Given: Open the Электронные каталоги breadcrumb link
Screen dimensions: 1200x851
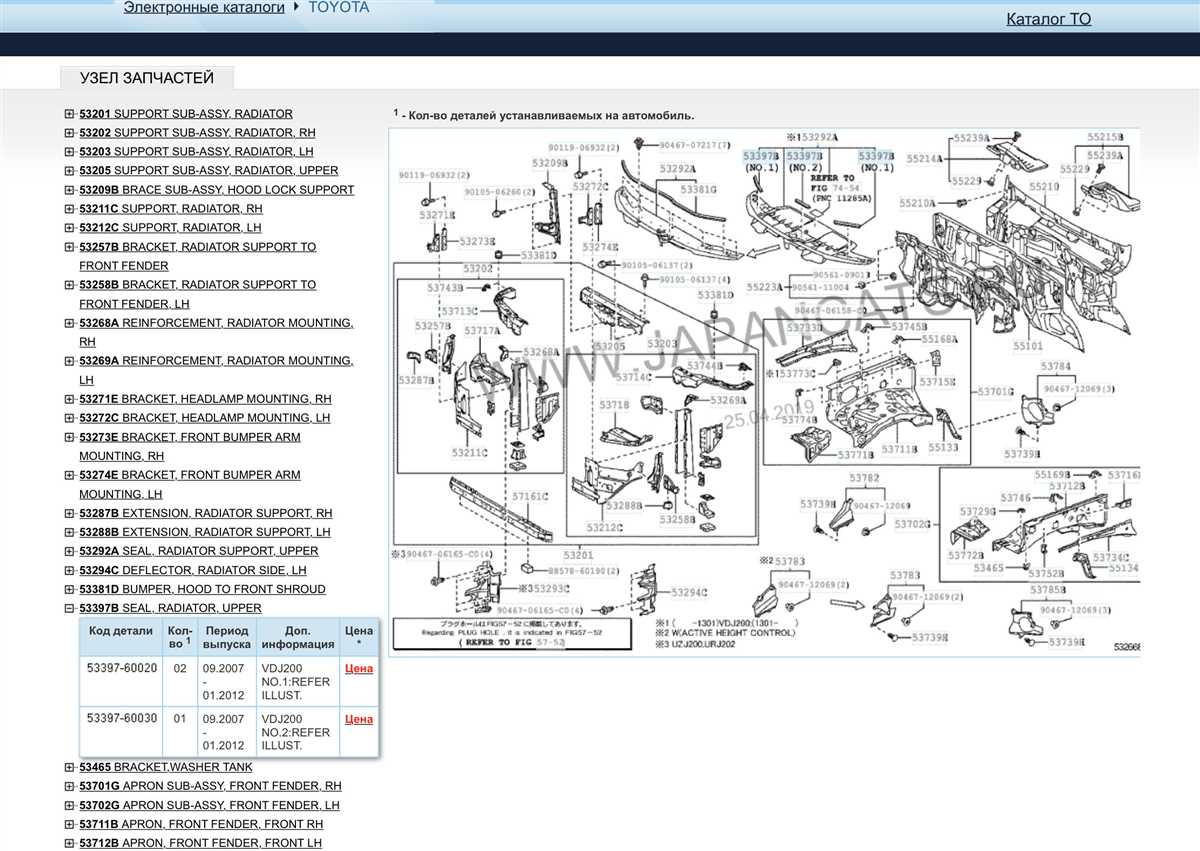Looking at the screenshot, I should (x=202, y=7).
